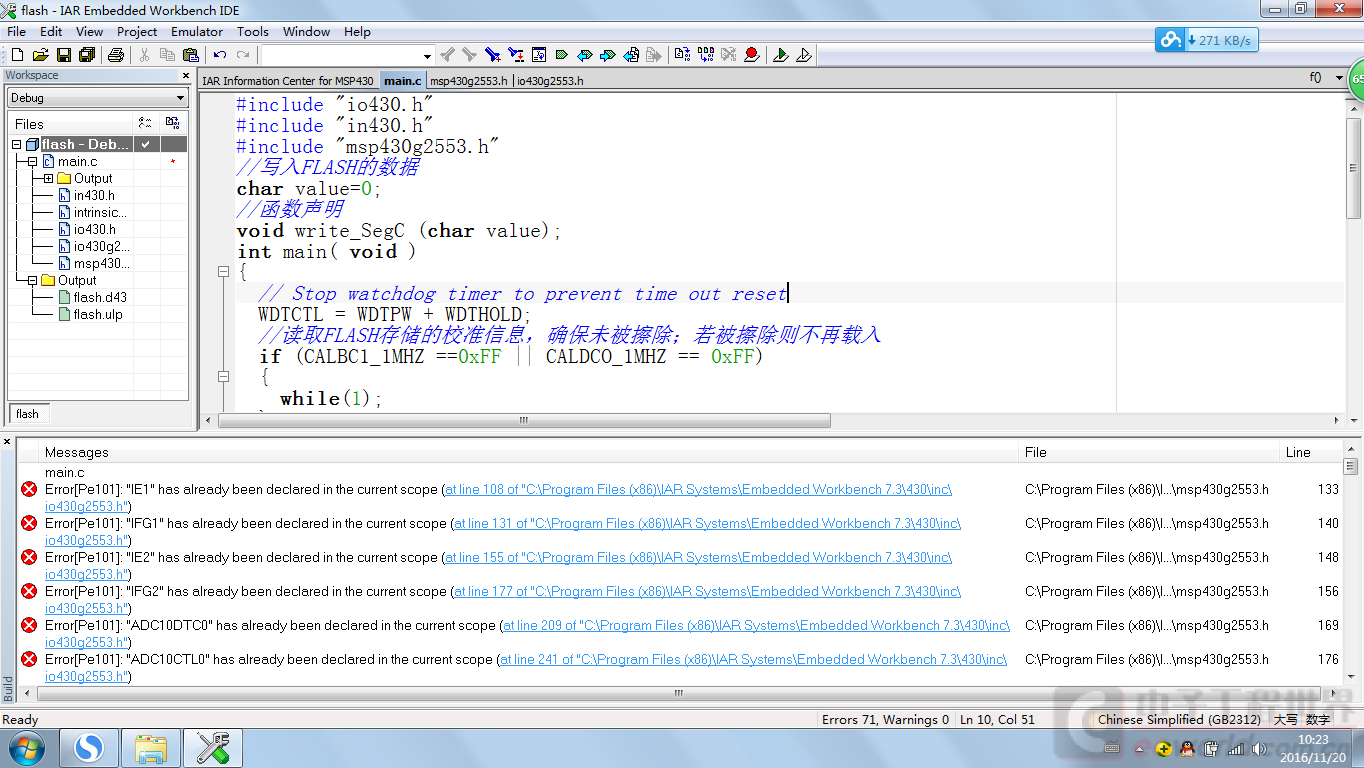1364x768 pixels.
Task: Click the Go To line icon
Action: coord(539,55)
